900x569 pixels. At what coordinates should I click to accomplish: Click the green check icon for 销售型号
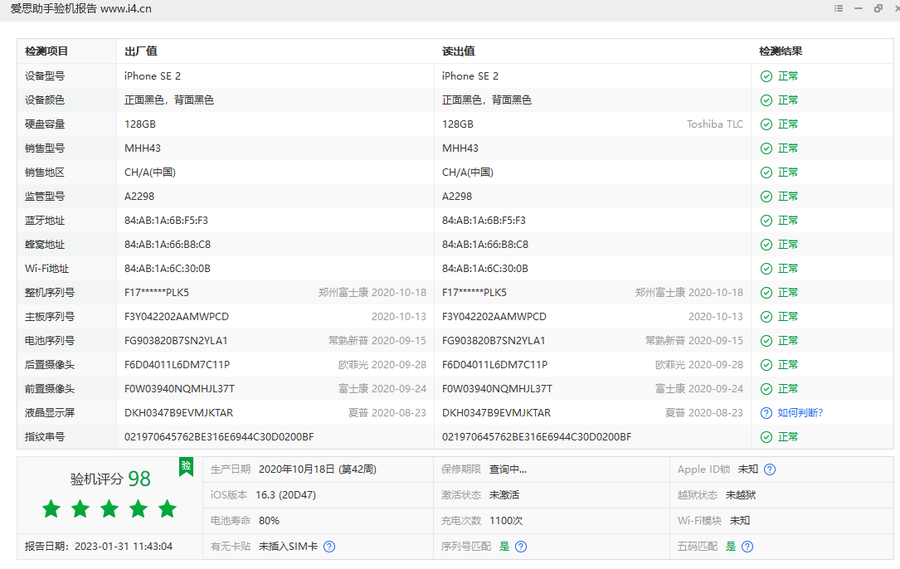766,149
